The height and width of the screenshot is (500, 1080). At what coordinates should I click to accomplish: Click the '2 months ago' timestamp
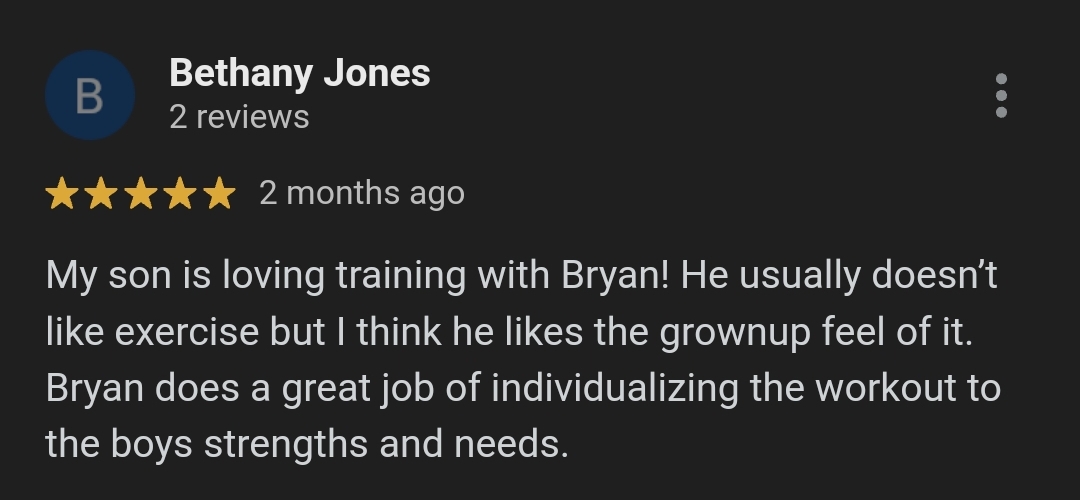(x=361, y=192)
